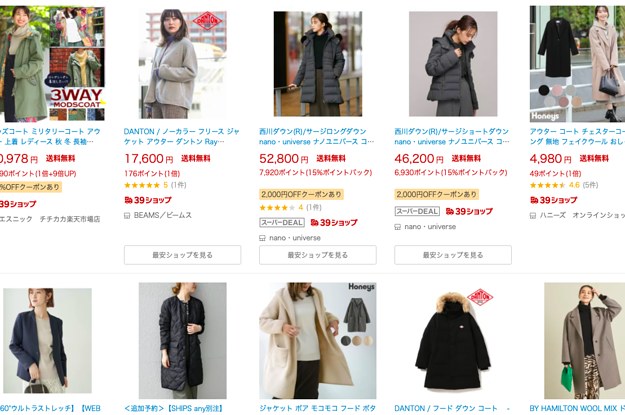Click the スーパーDEAL badge on 46,200円 item
The width and height of the screenshot is (625, 415).
pyautogui.click(x=417, y=211)
